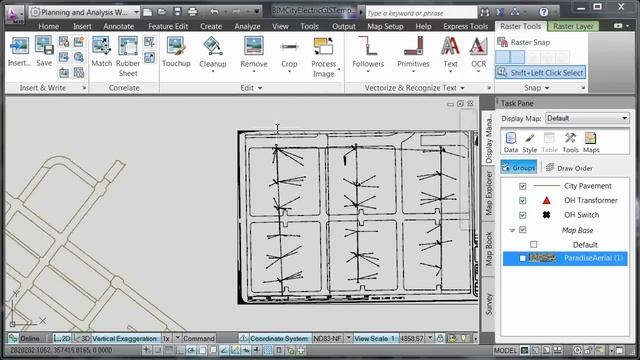Click the Undo arrow in quick access toolbar

coord(214,11)
